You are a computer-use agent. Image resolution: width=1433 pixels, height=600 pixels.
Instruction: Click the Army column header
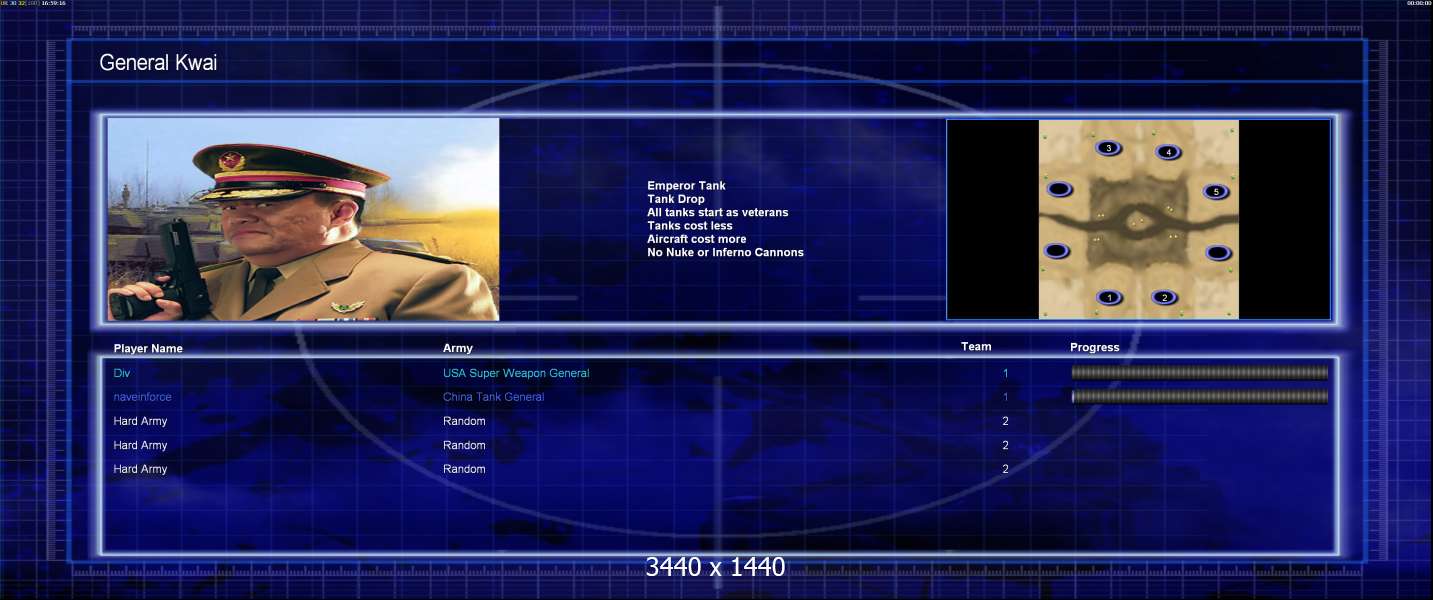click(x=458, y=348)
